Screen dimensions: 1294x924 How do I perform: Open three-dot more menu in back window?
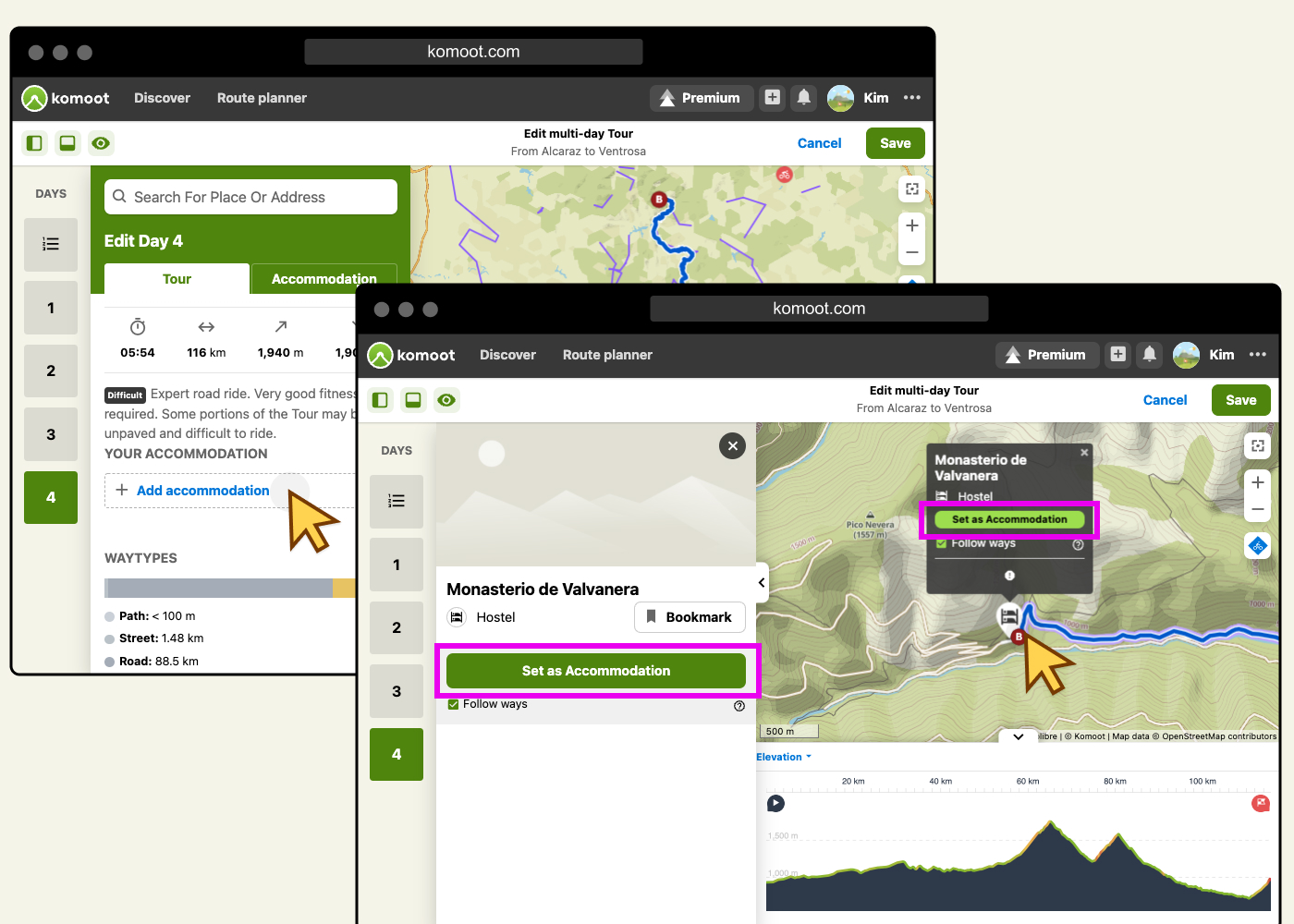pos(912,97)
